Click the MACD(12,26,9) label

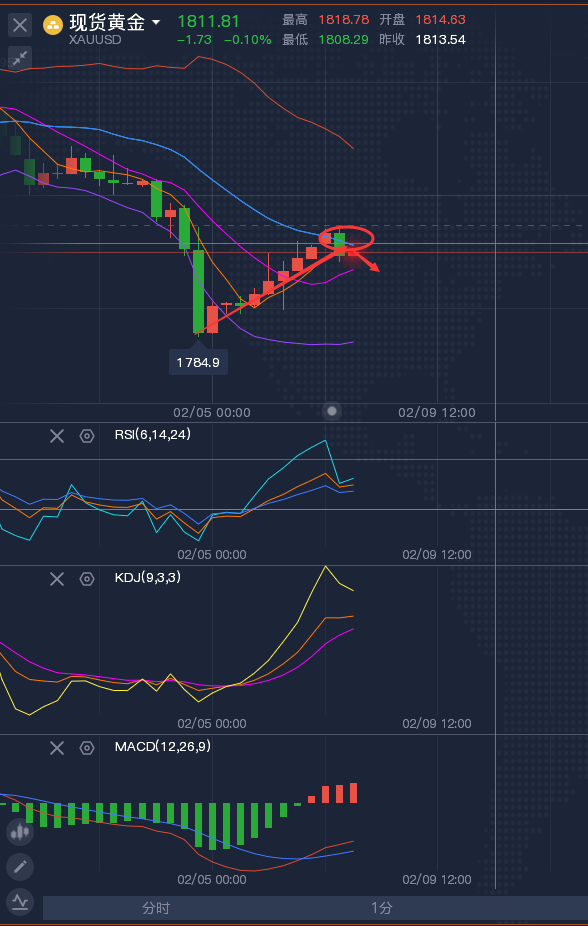pyautogui.click(x=163, y=746)
